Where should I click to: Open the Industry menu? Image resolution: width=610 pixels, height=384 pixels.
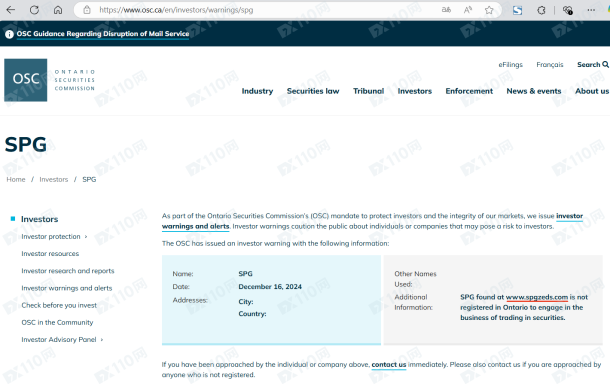pyautogui.click(x=257, y=91)
